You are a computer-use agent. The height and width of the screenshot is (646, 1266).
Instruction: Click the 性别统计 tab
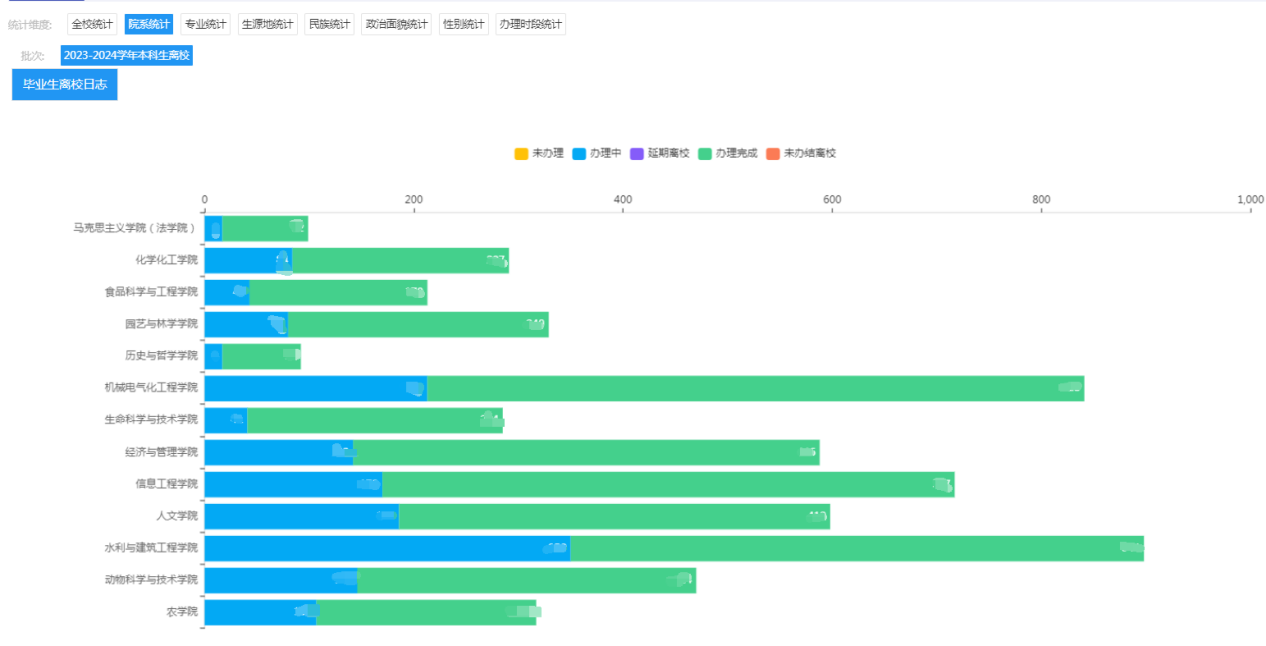(x=463, y=24)
